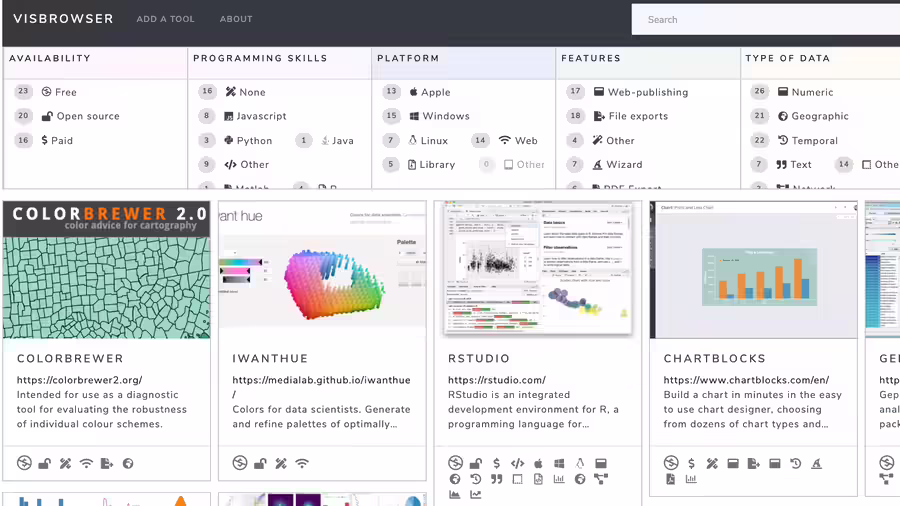The image size is (900, 506).
Task: Click the PDF file icon on ChartBlocks card
Action: pos(670,479)
